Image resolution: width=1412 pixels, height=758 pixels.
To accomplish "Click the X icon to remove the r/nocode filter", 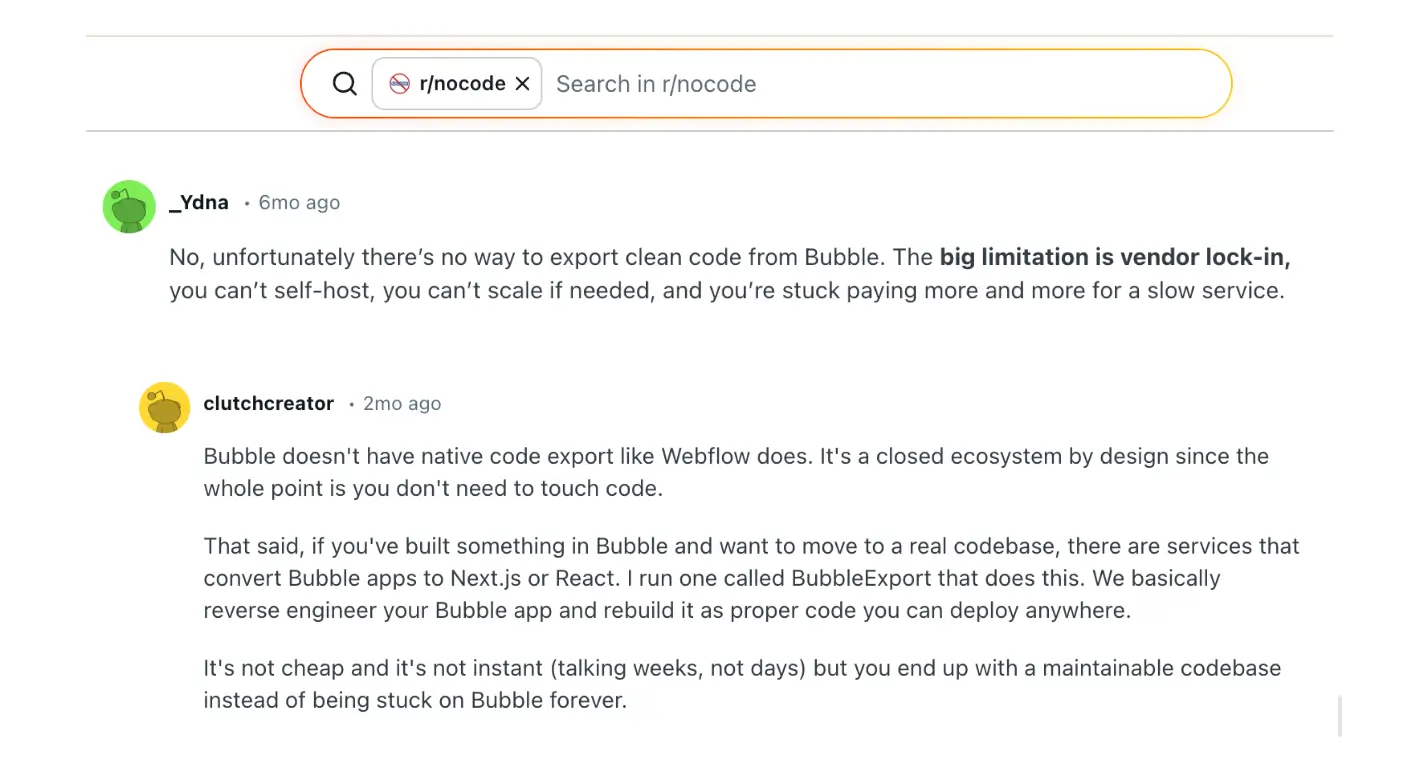I will click(x=522, y=83).
